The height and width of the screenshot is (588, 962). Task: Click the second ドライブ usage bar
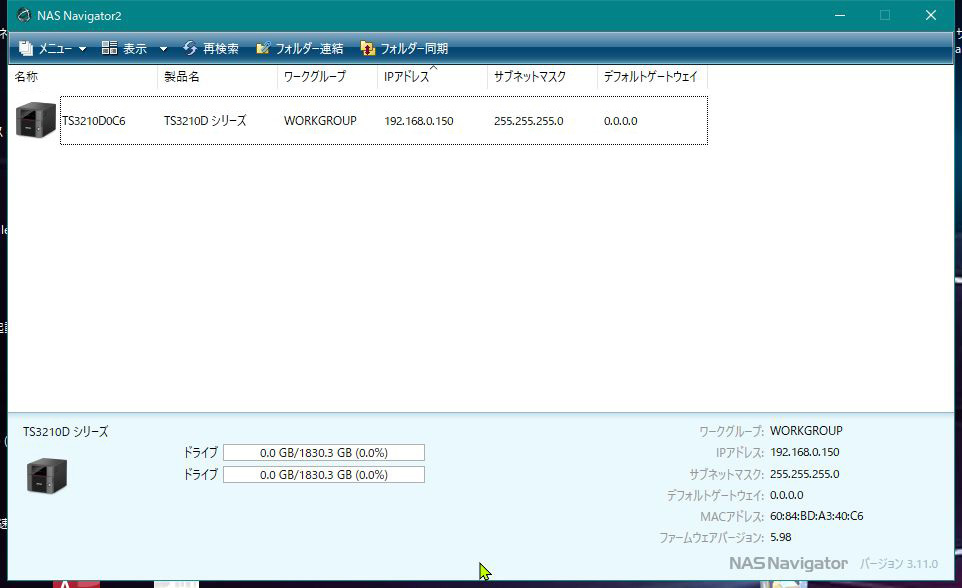click(324, 474)
